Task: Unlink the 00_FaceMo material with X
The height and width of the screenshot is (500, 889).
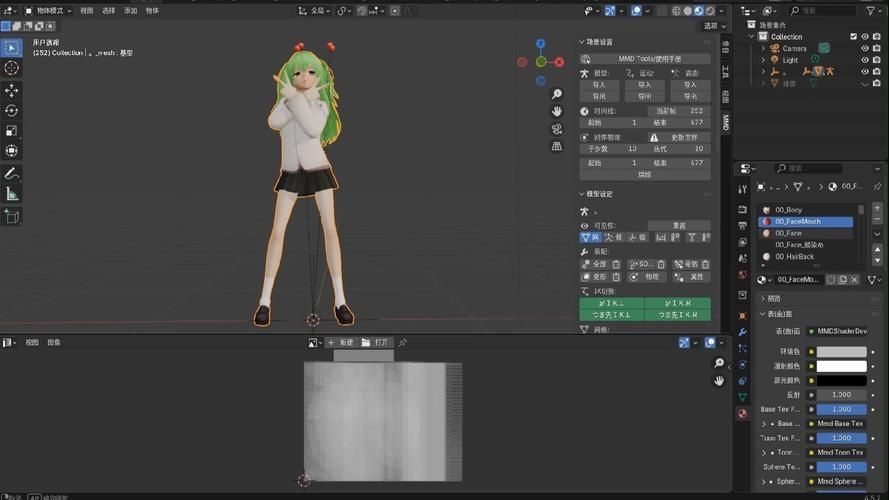Action: click(x=854, y=280)
